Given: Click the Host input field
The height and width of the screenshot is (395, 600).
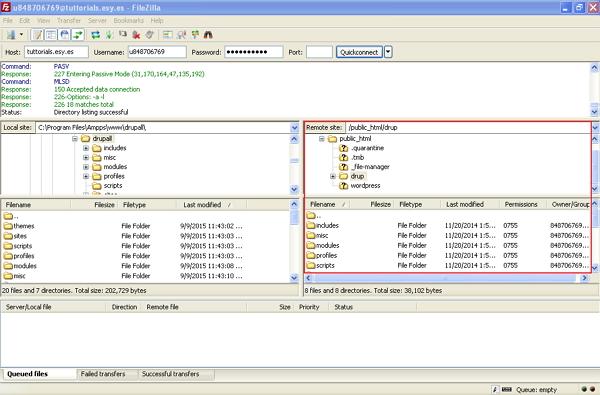Looking at the screenshot, I should (56, 52).
